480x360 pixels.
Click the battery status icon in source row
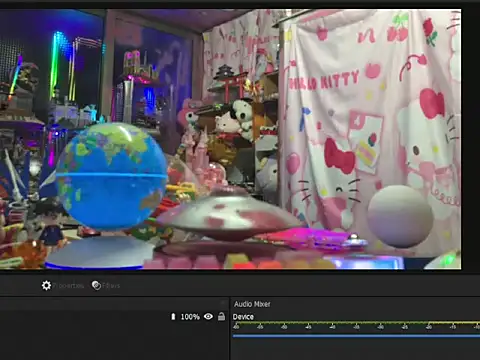point(173,316)
